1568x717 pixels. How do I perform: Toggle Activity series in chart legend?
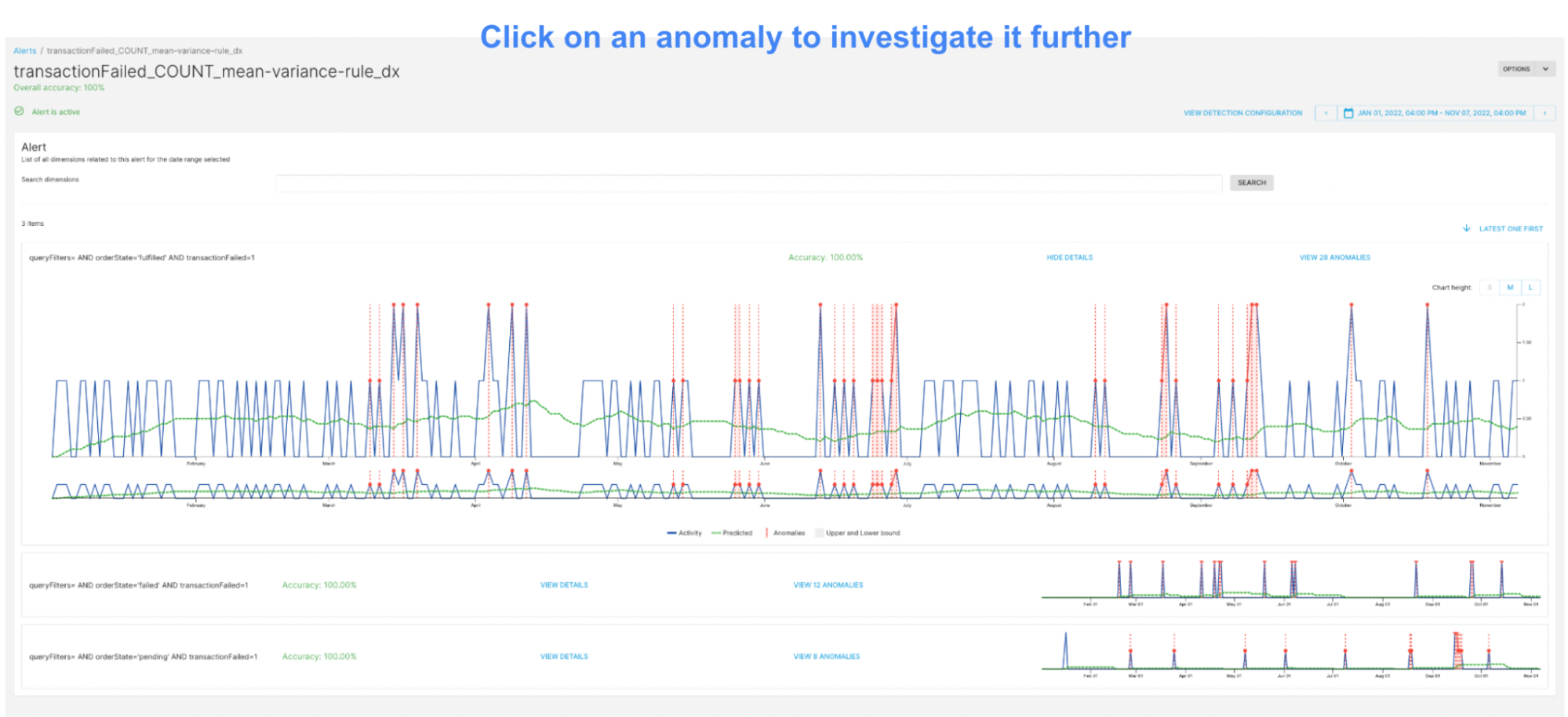coord(684,533)
